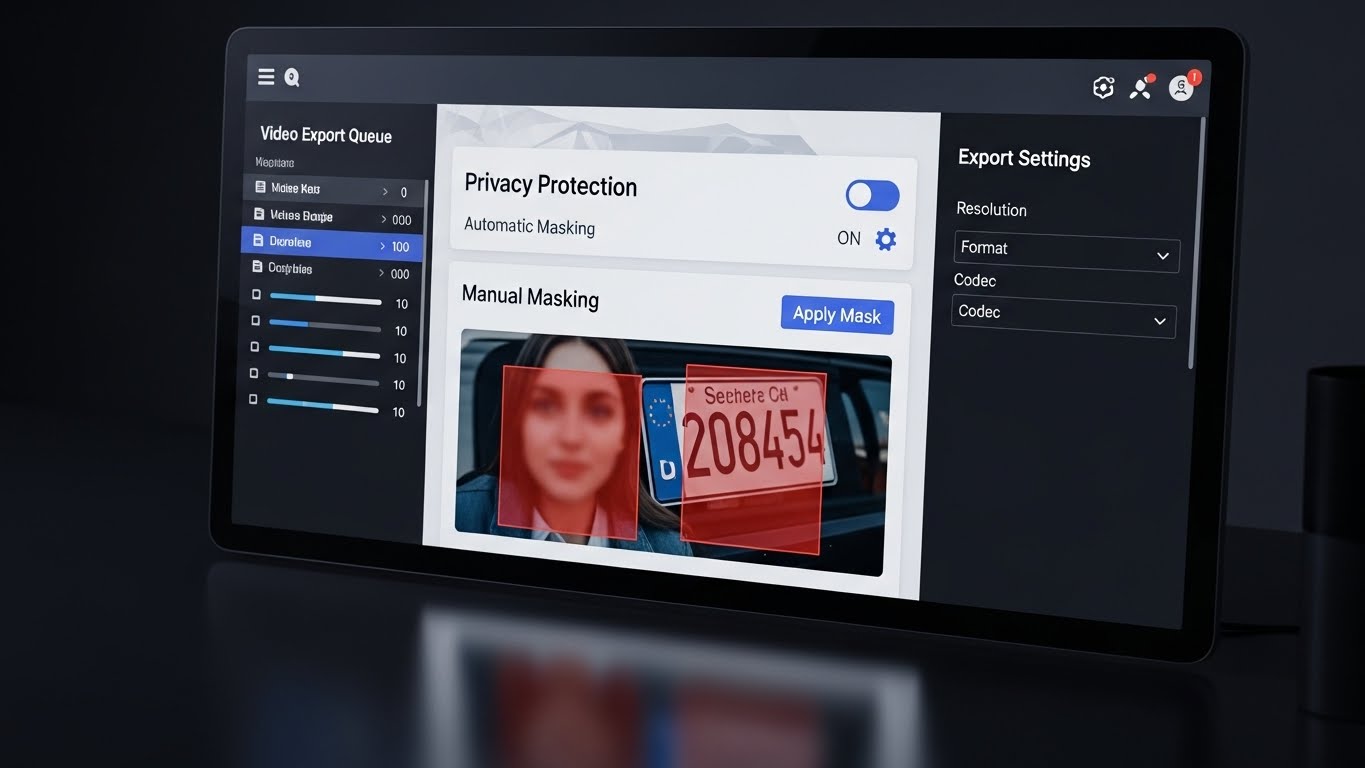Viewport: 1365px width, 768px height.
Task: Click the file icon of the first queue row
Action: pos(260,188)
